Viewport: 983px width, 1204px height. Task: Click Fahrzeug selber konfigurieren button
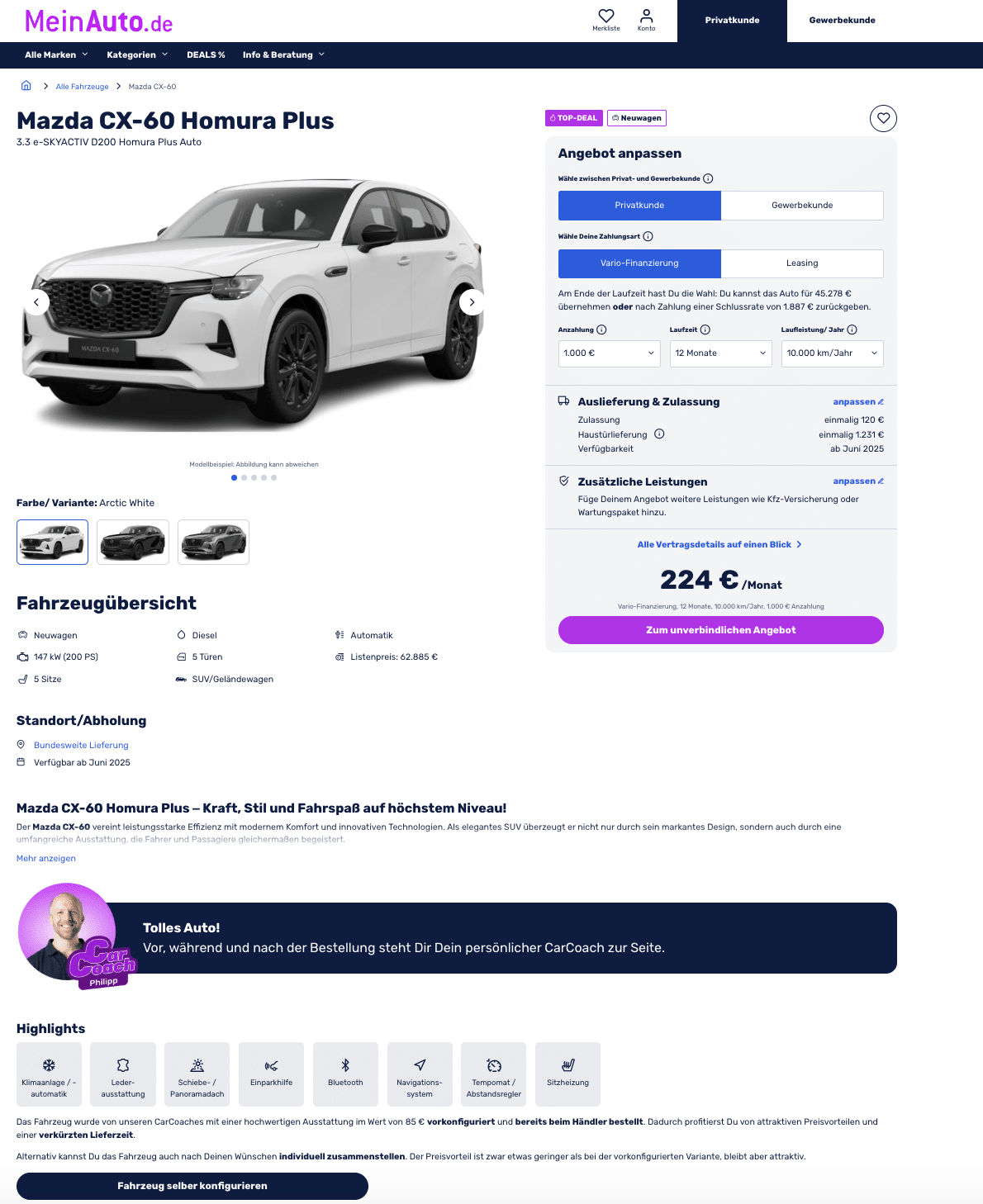tap(192, 1186)
